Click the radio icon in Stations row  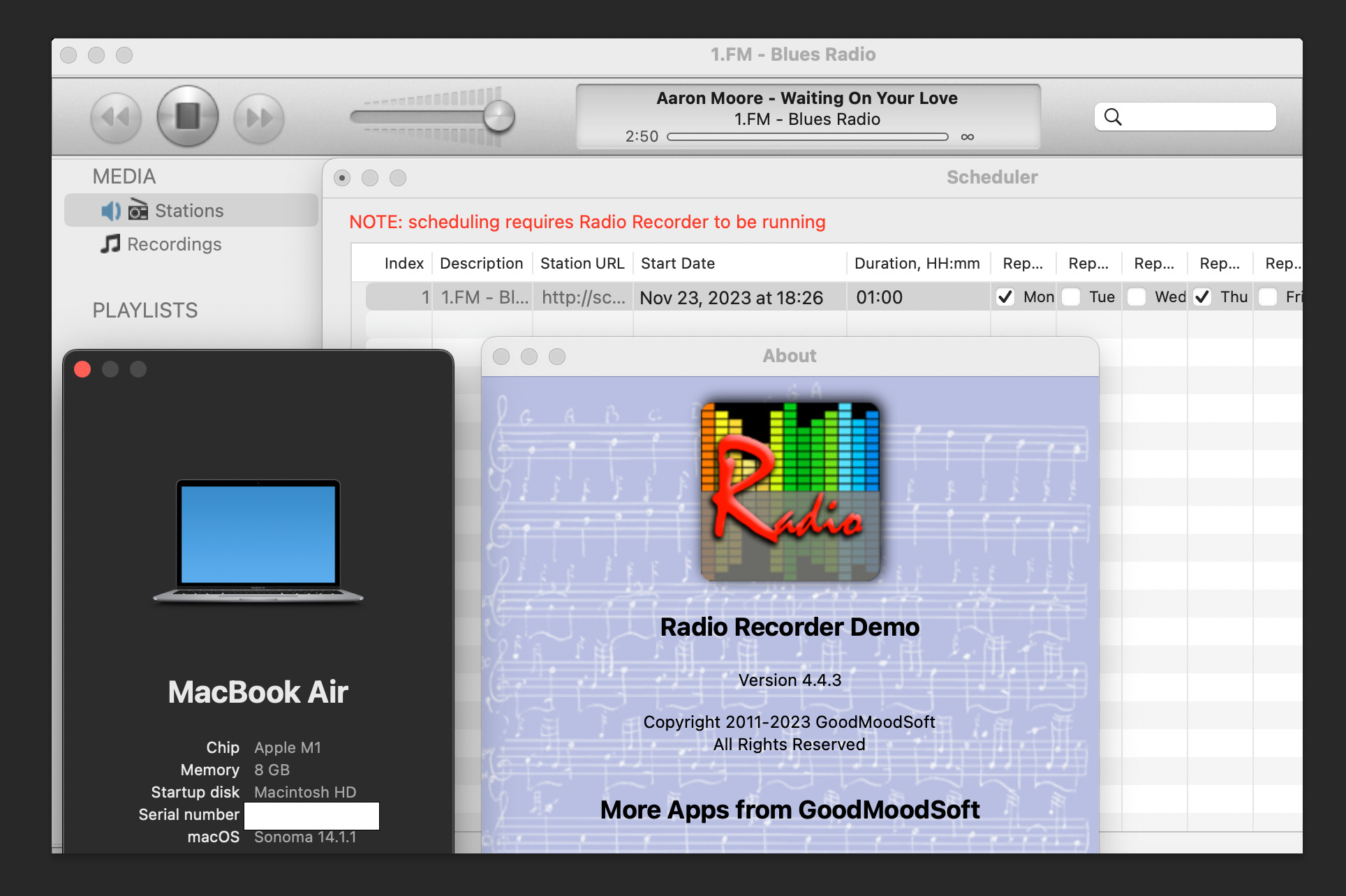[x=138, y=210]
